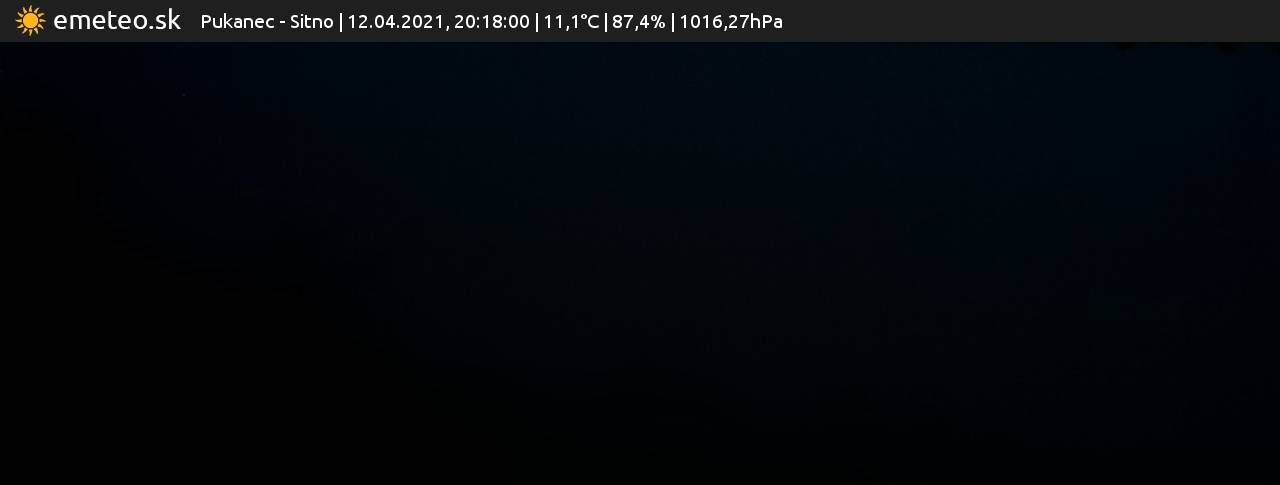Click the separator bar after Sitno
The width and height of the screenshot is (1280, 485).
click(x=341, y=22)
